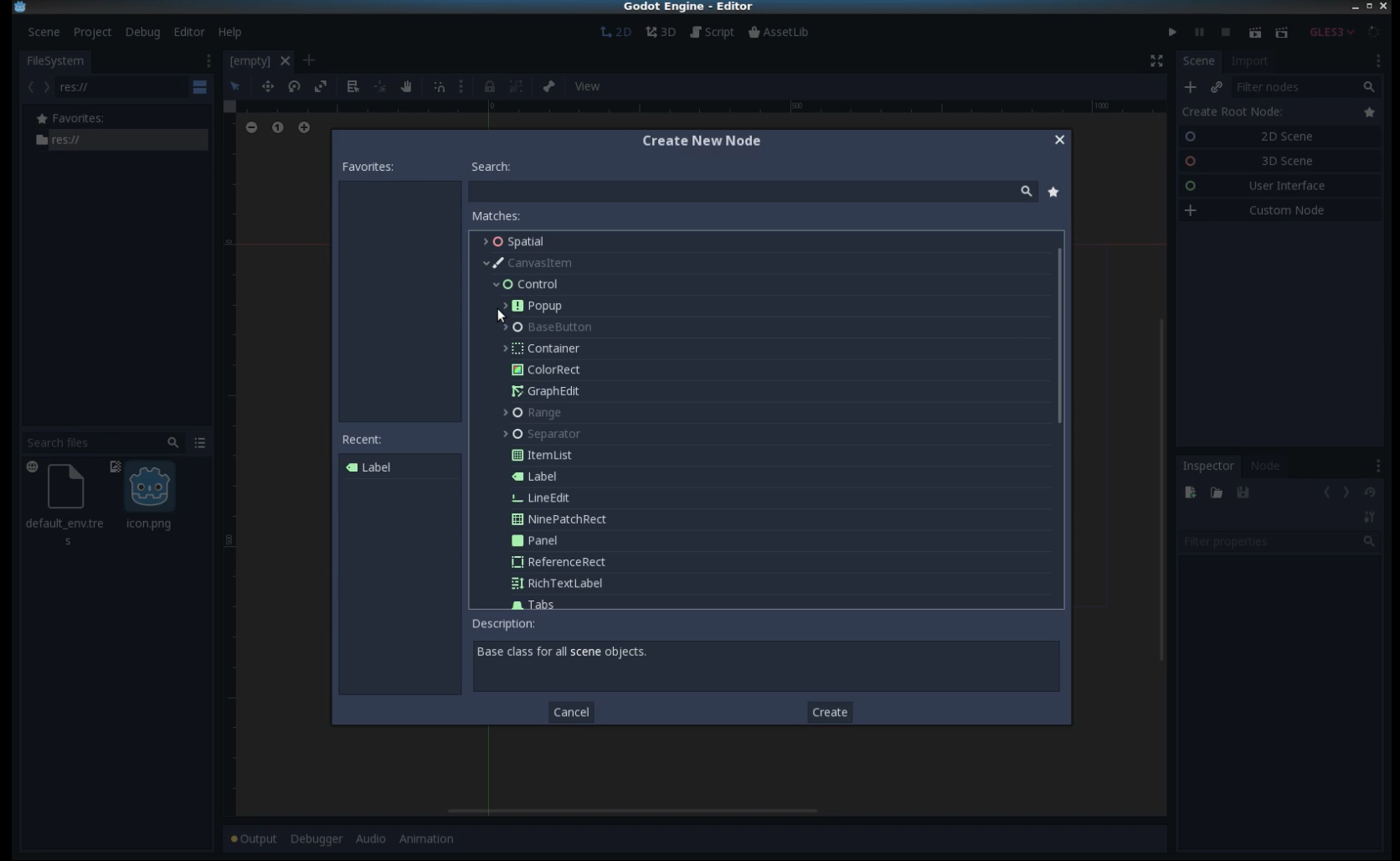Viewport: 1400px width, 861px height.
Task: Select the 3D Scene root node option
Action: [x=1288, y=161]
